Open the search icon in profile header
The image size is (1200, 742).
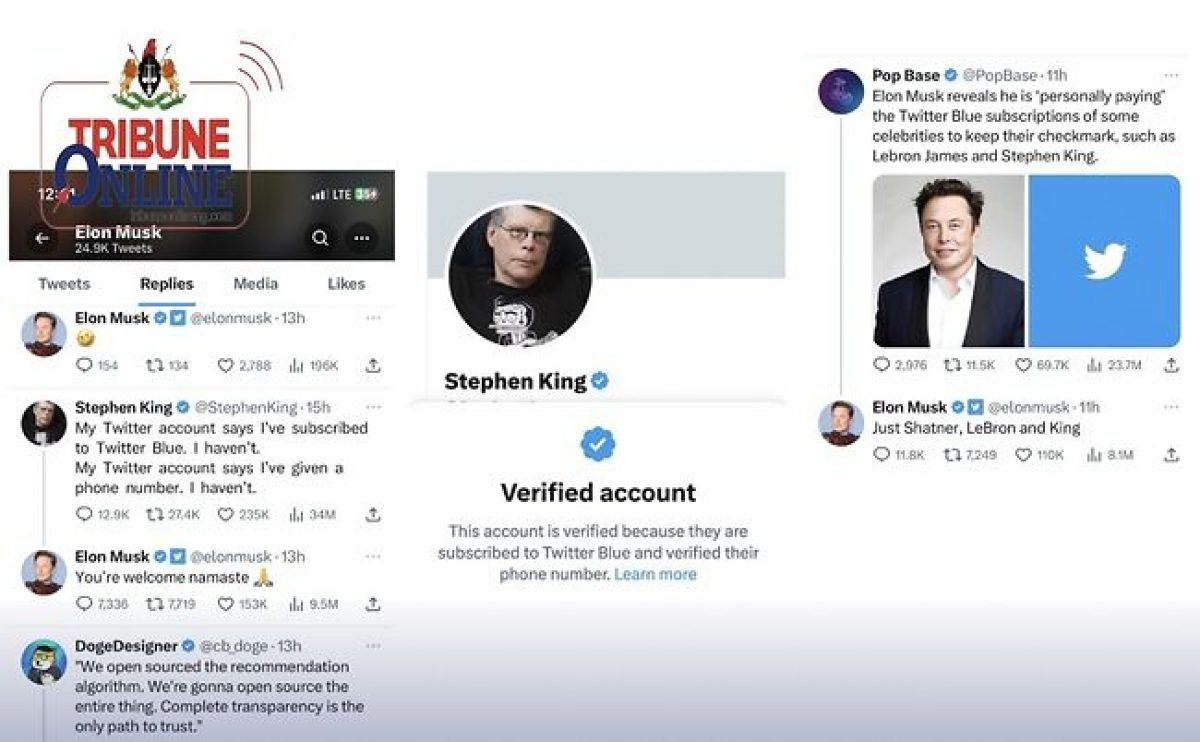[320, 238]
